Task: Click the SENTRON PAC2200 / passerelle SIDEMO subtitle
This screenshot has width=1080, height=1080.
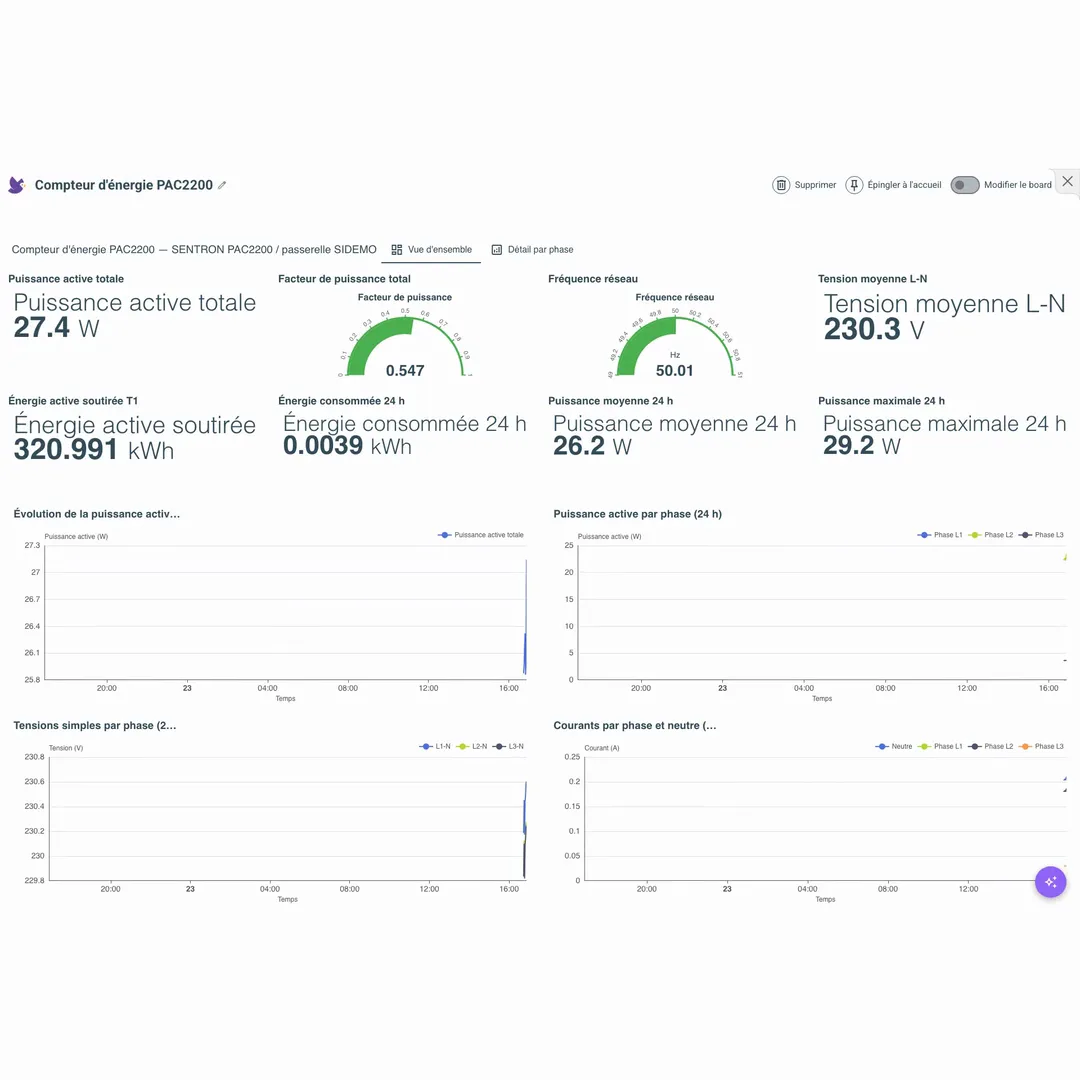Action: (x=274, y=249)
